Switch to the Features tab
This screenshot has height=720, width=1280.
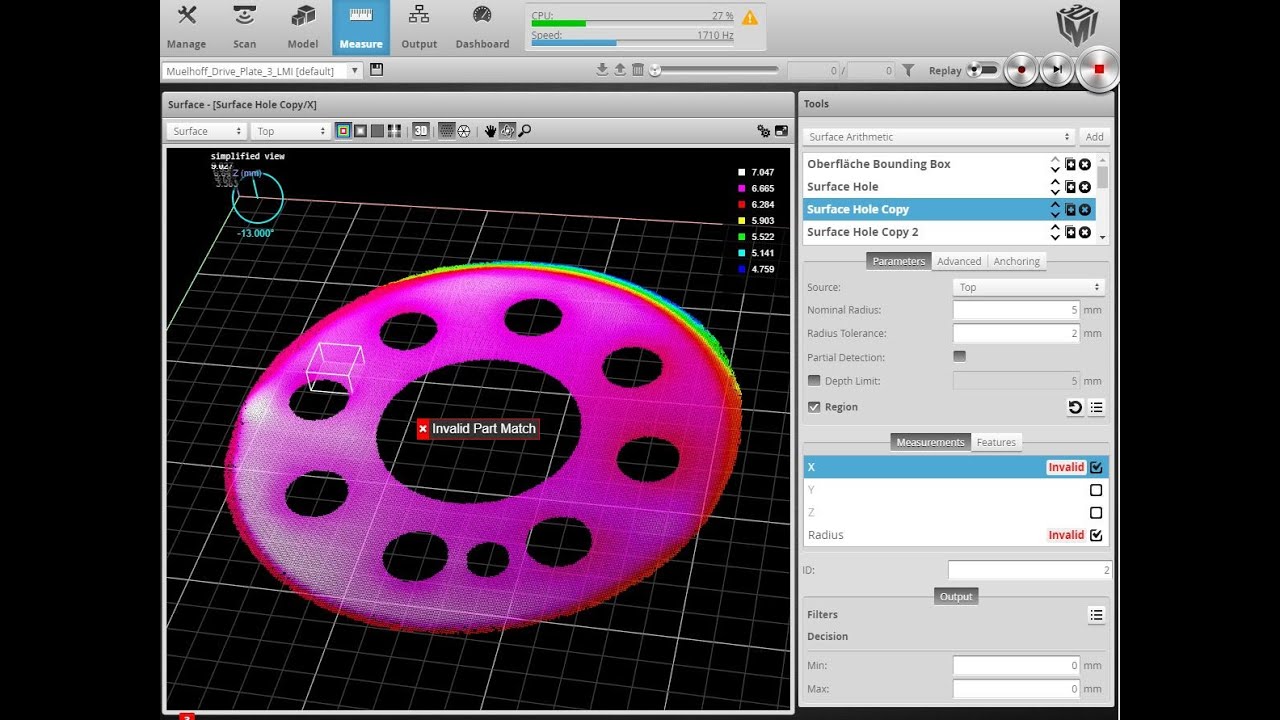996,442
